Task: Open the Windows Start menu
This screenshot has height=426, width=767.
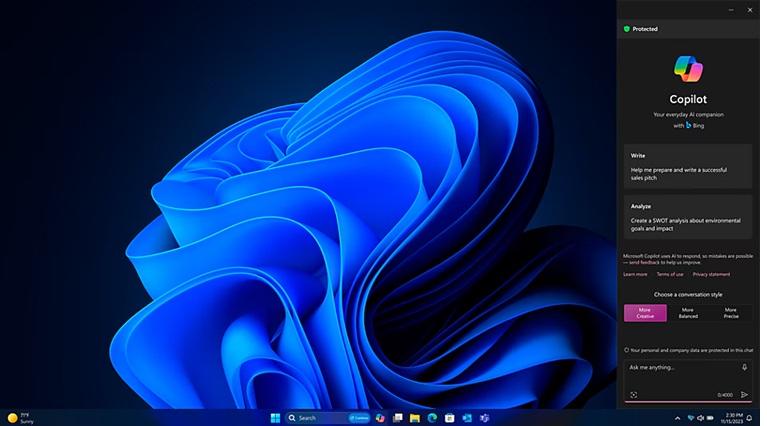Action: 275,418
